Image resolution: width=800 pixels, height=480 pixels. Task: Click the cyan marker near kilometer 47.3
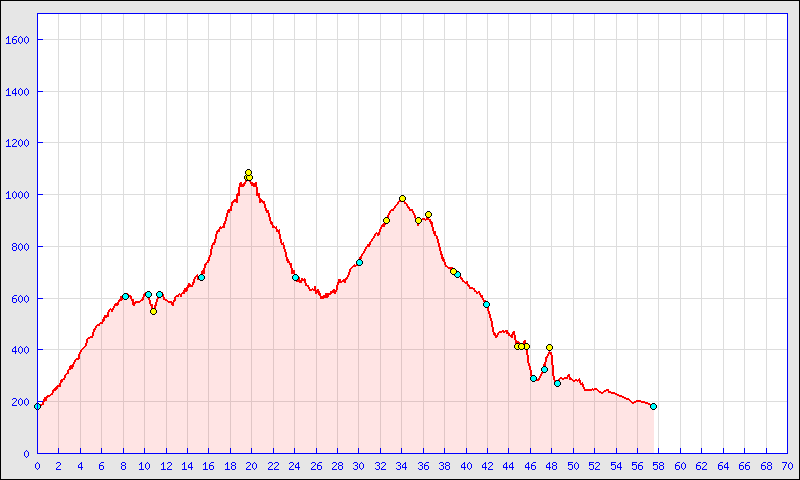[544, 369]
